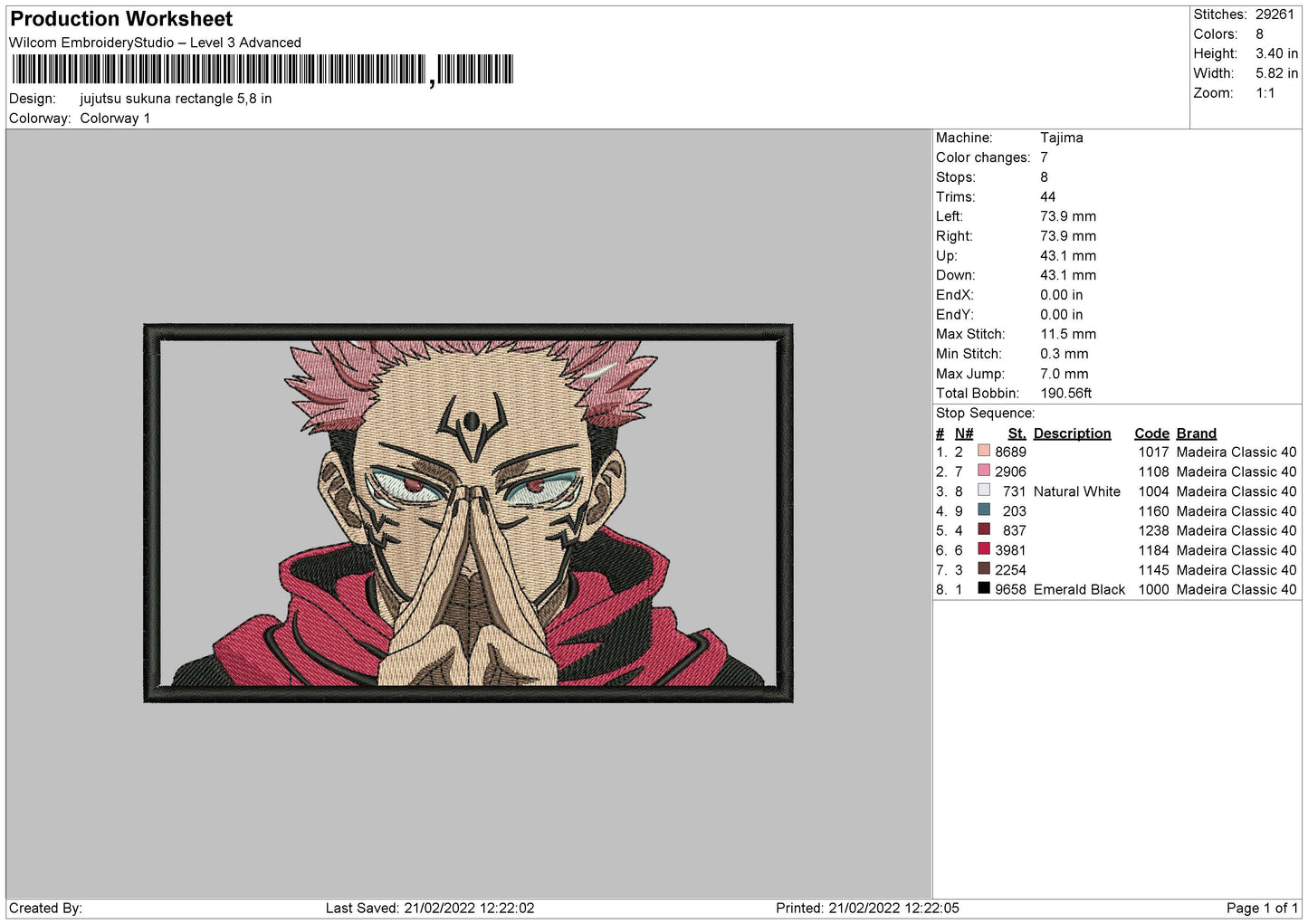The width and height of the screenshot is (1308, 924).
Task: Choose the brown swatch for thread 2254
Action: click(984, 569)
